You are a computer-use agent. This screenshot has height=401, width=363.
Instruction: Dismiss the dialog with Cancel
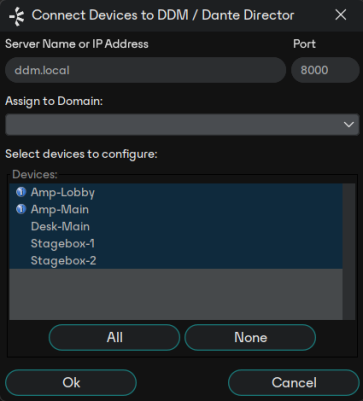click(x=294, y=382)
